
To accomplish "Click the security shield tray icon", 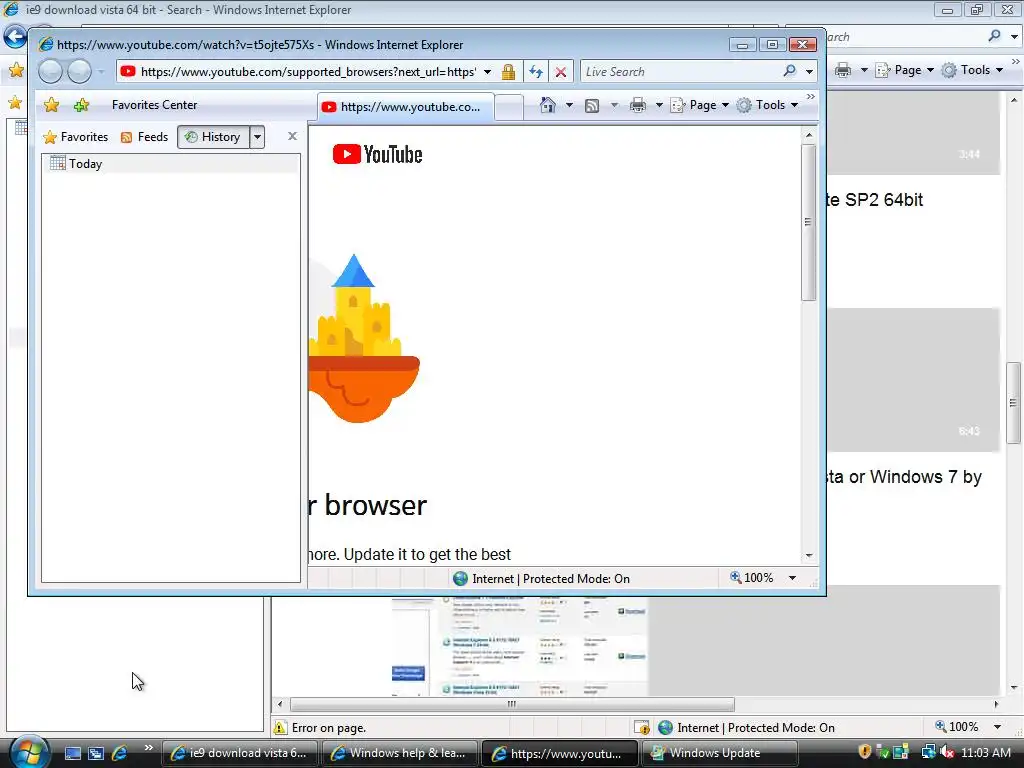I will tap(865, 752).
